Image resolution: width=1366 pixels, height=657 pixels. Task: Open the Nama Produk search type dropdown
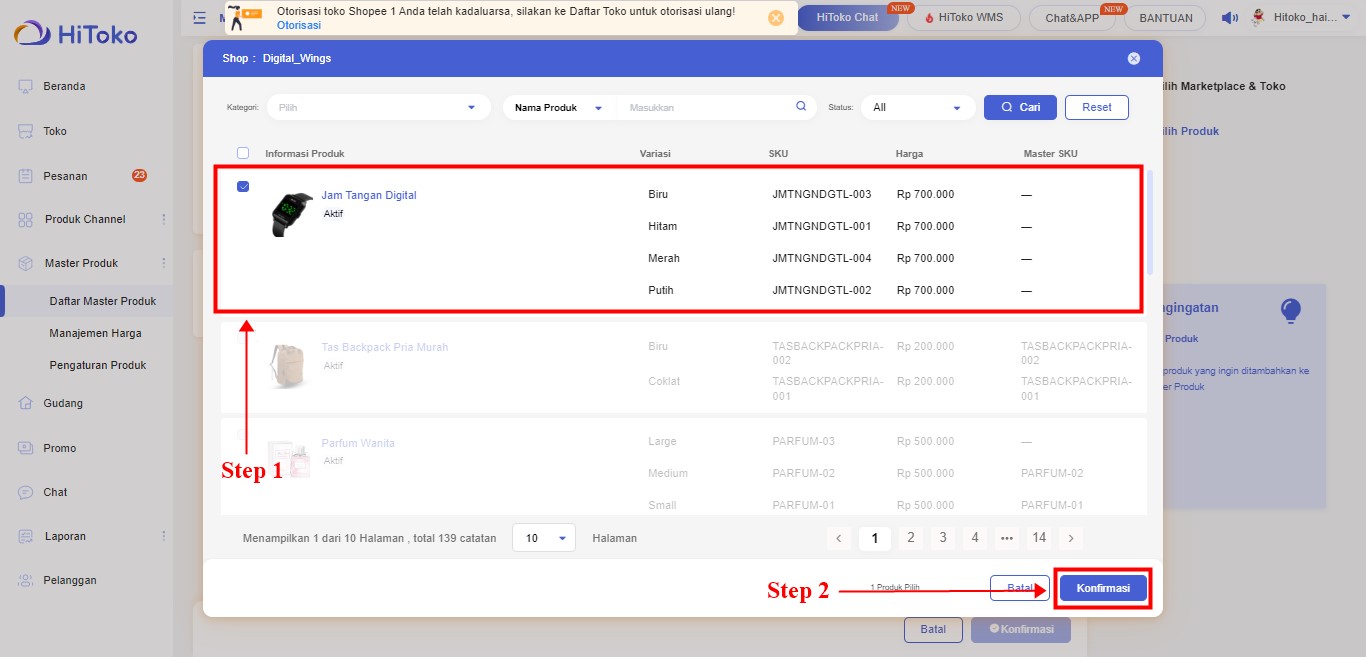point(559,107)
